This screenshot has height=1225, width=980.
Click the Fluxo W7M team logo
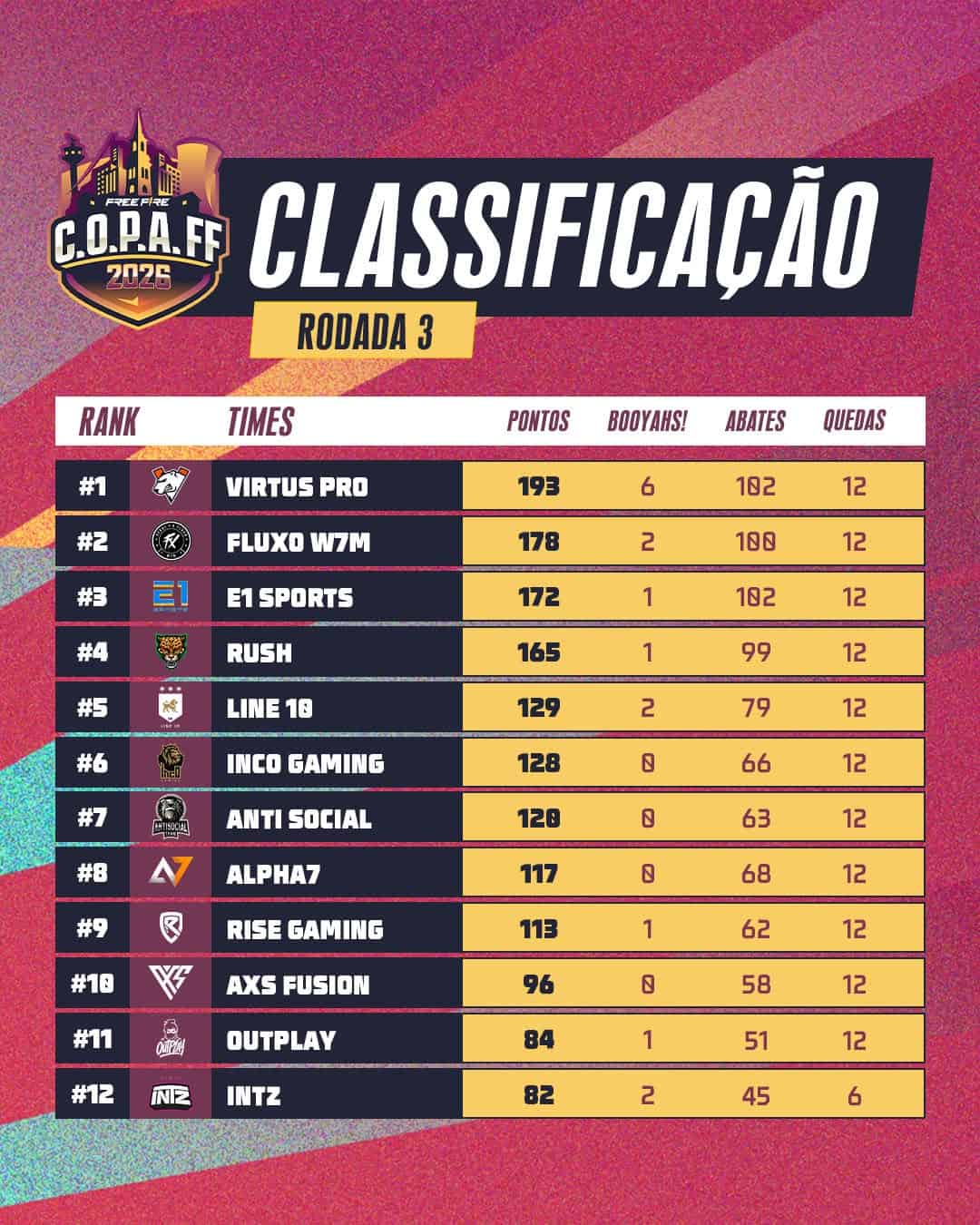[x=170, y=542]
